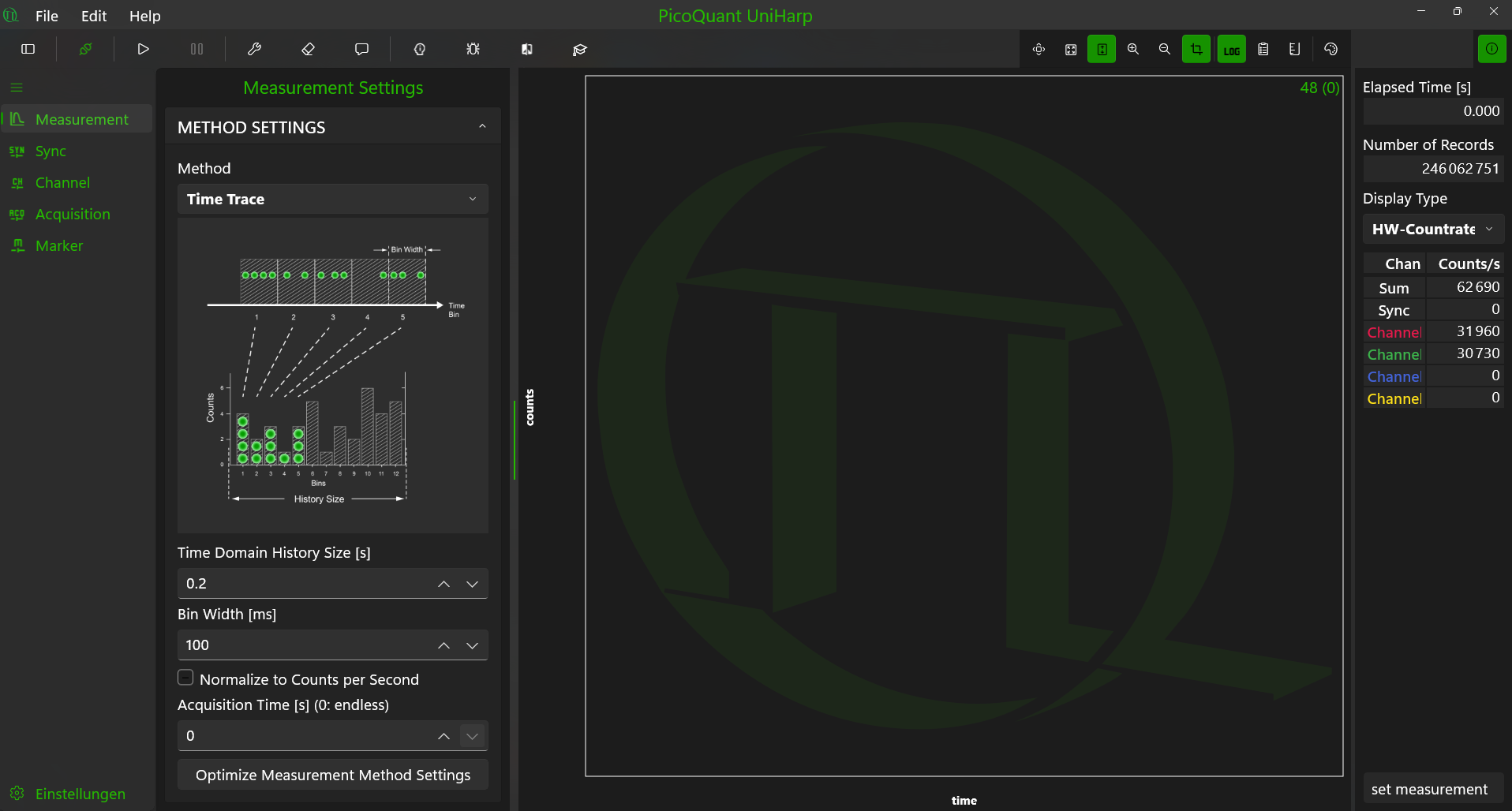
Task: Click the green Channel row label
Action: pos(1394,354)
